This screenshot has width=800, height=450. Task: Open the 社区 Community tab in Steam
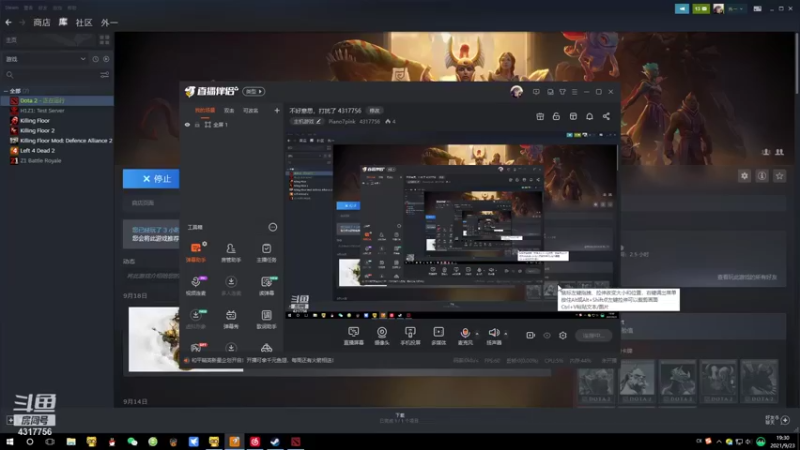tap(84, 22)
